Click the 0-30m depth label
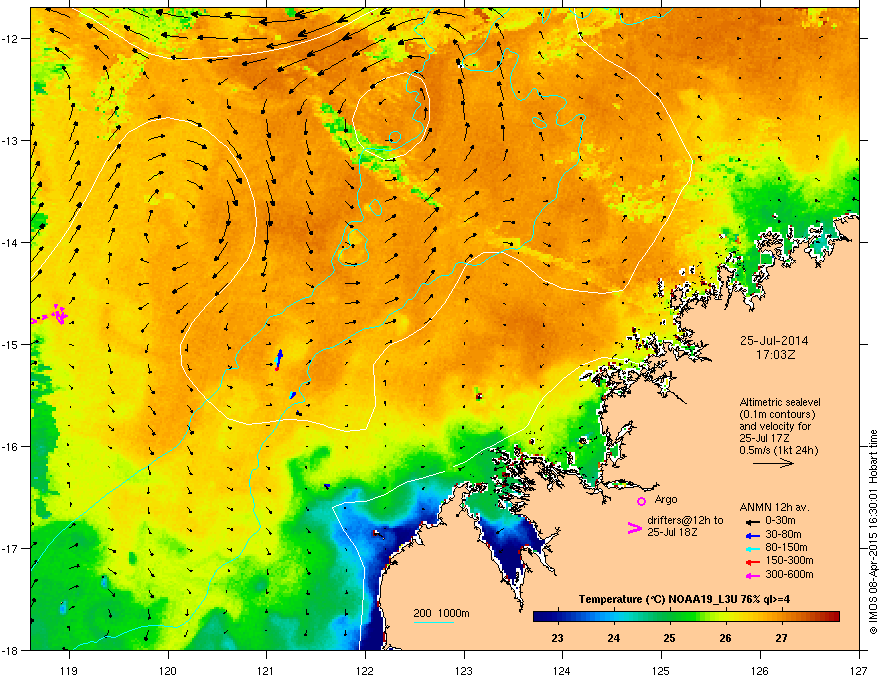Viewport: 880px width, 680px height. [x=781, y=521]
